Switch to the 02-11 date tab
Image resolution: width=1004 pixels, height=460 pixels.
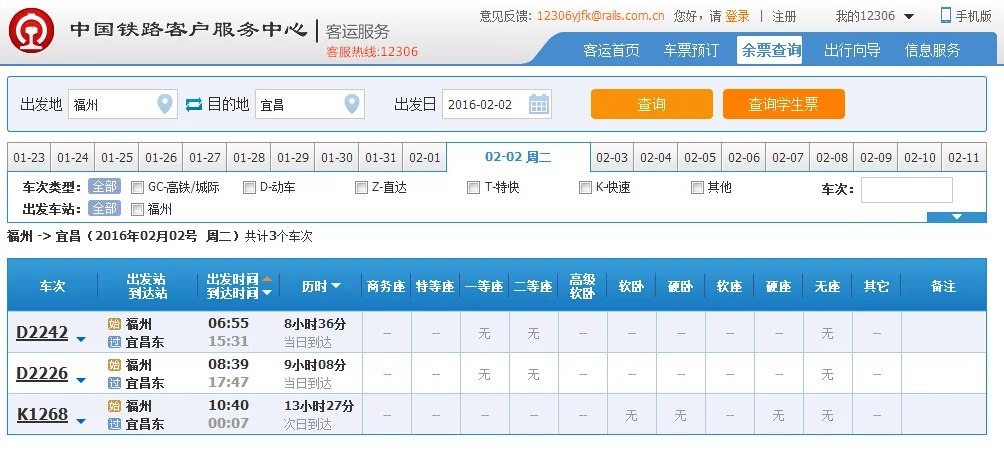[964, 158]
